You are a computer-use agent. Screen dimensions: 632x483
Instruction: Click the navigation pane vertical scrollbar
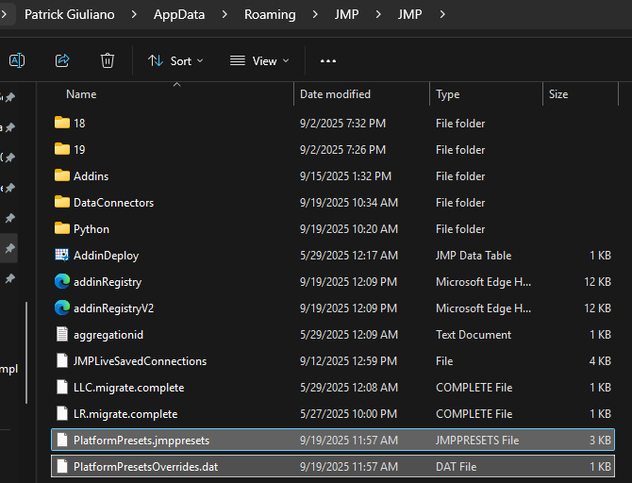[x=27, y=353]
